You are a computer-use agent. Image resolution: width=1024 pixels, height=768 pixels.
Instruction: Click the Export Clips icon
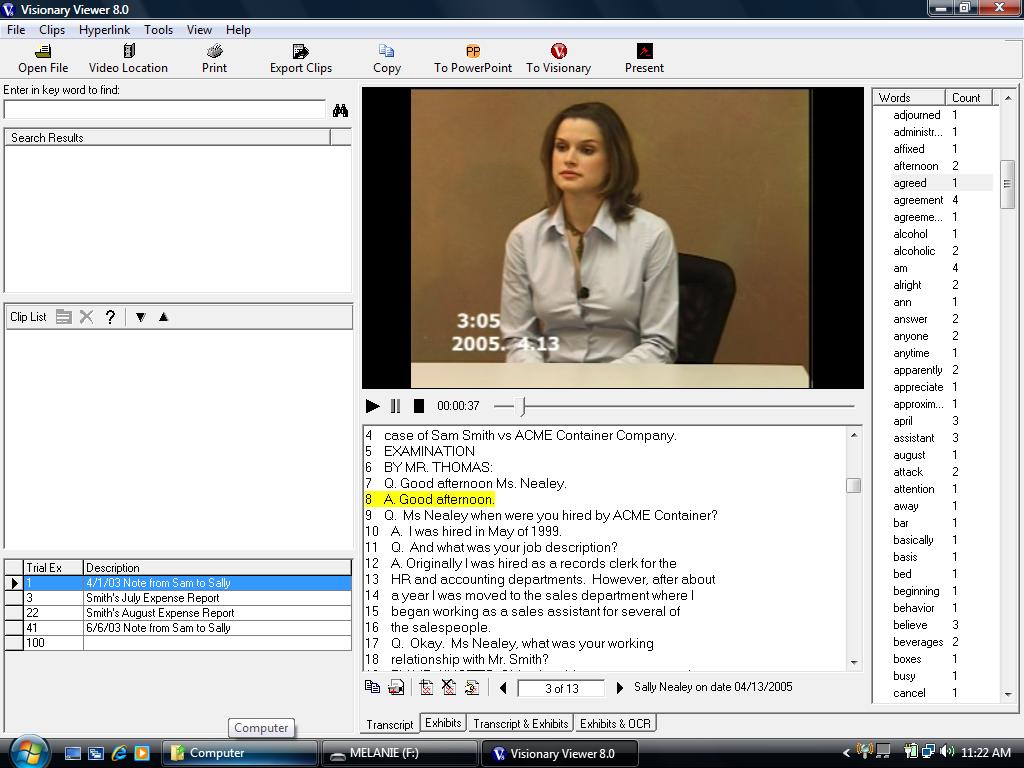300,52
